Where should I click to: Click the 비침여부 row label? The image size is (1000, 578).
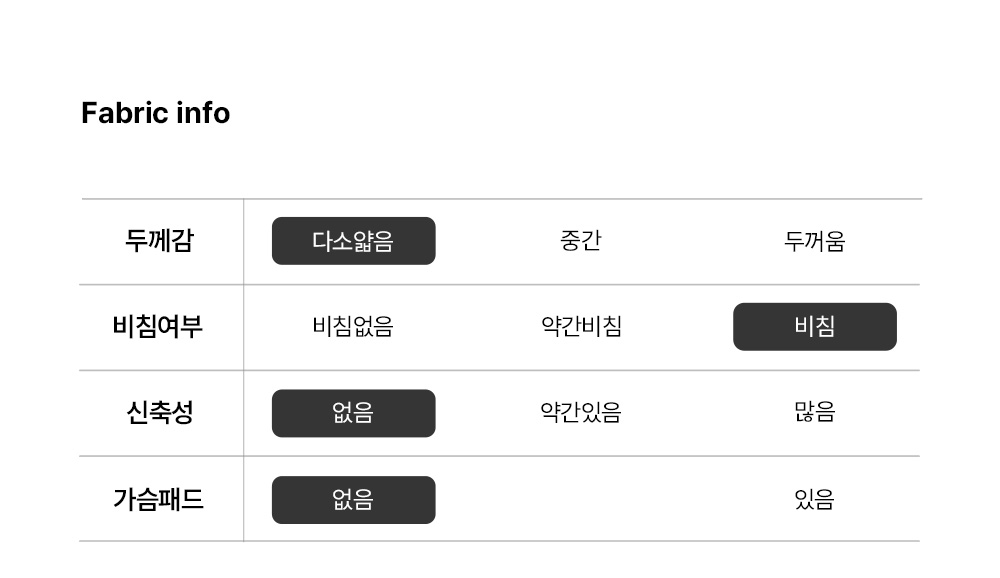pos(159,327)
